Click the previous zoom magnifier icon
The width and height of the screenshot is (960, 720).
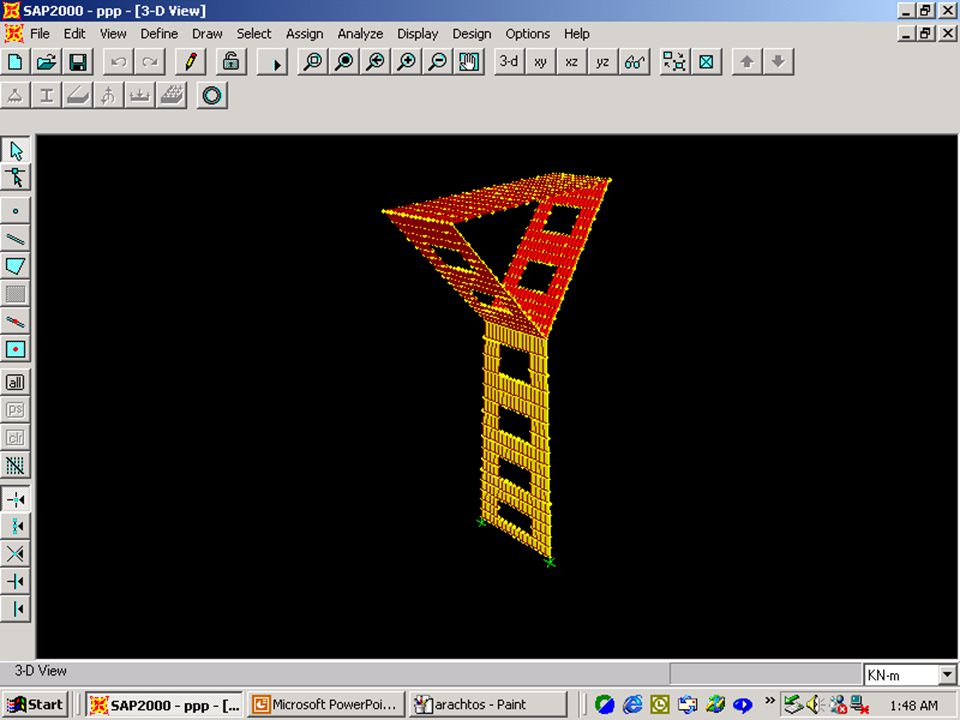tap(375, 62)
